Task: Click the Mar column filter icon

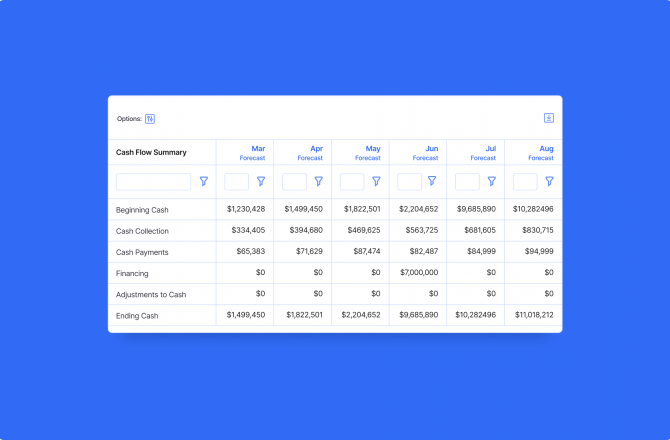Action: point(261,182)
